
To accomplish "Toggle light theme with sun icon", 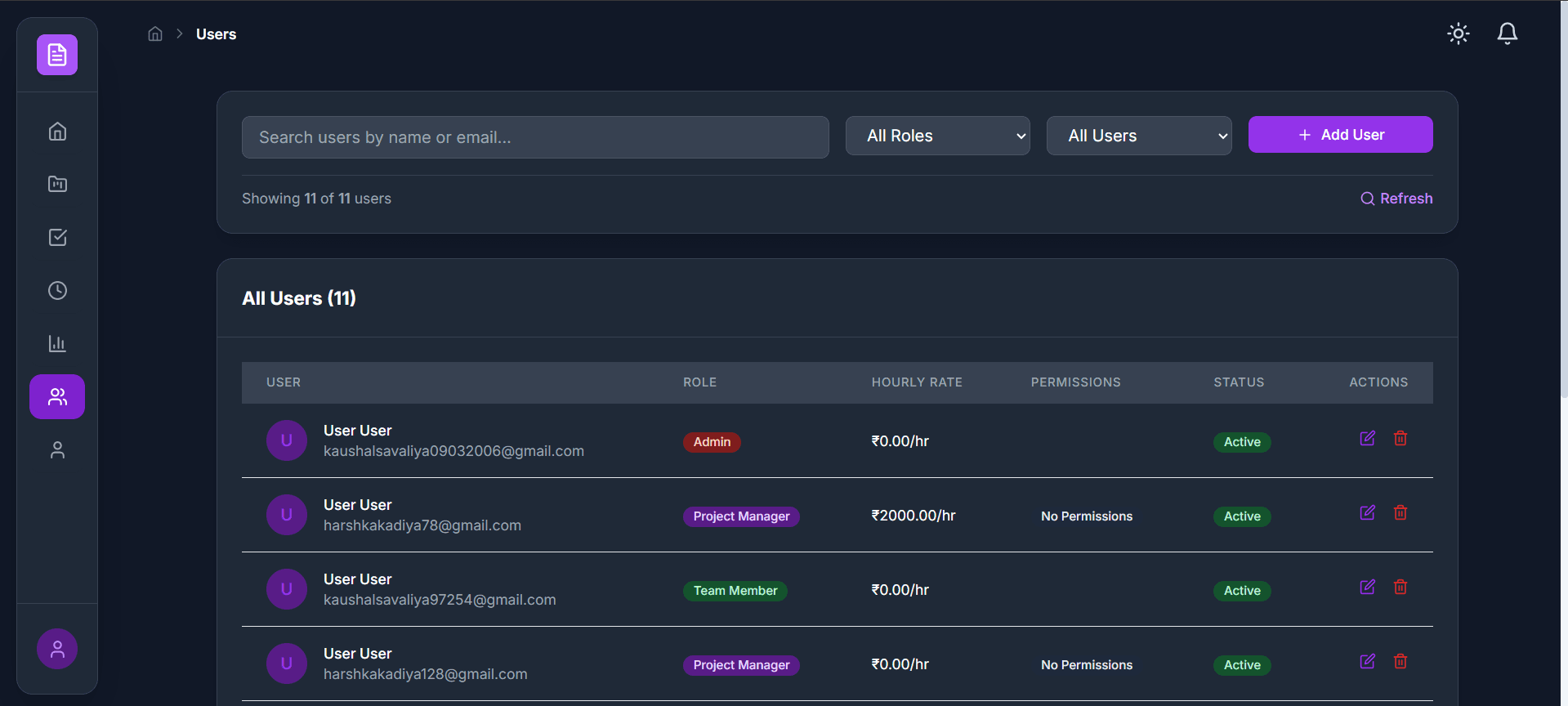I will coord(1459,34).
